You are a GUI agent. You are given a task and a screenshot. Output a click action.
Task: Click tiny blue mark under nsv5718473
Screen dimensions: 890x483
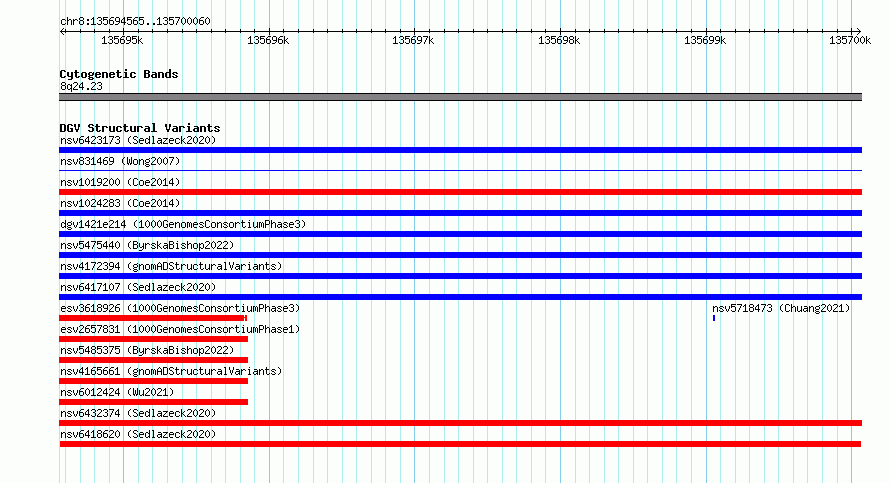tap(713, 318)
